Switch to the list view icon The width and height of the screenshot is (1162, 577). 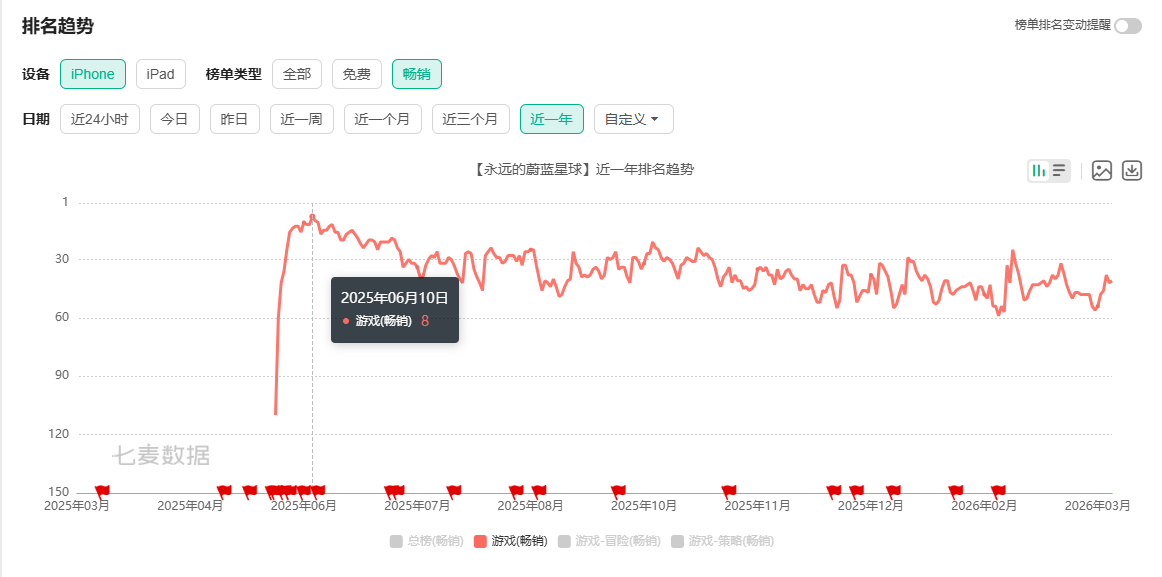(x=1058, y=169)
